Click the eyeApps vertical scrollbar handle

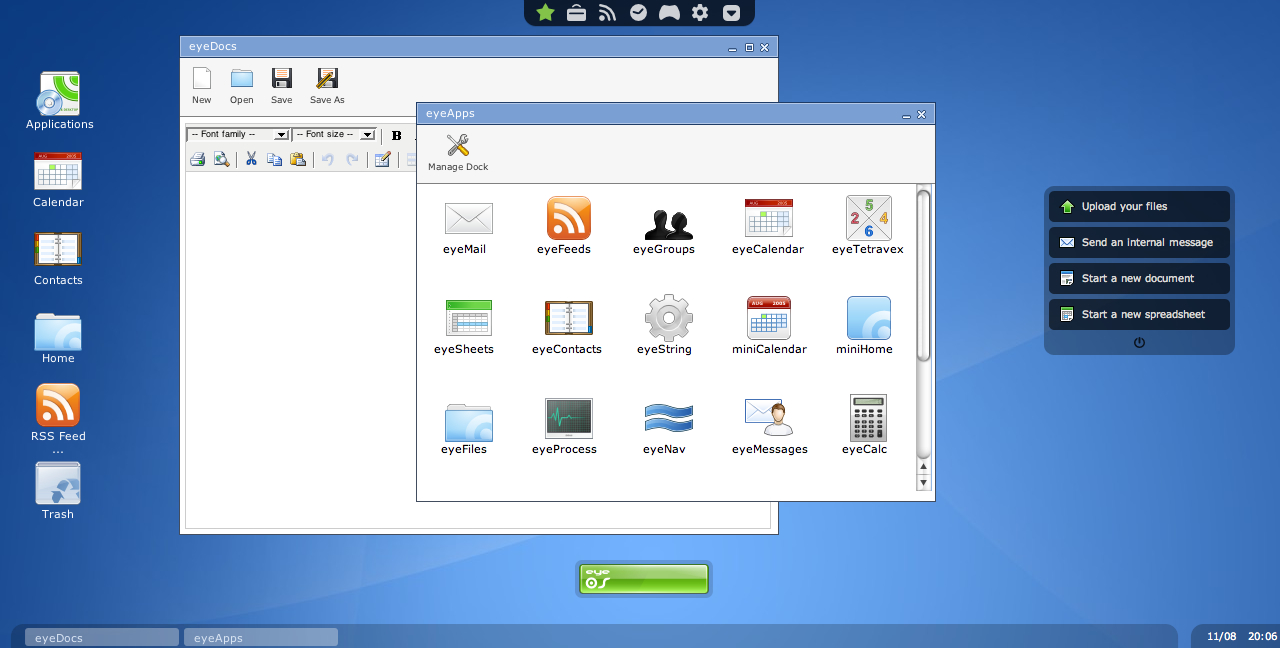pyautogui.click(x=923, y=275)
